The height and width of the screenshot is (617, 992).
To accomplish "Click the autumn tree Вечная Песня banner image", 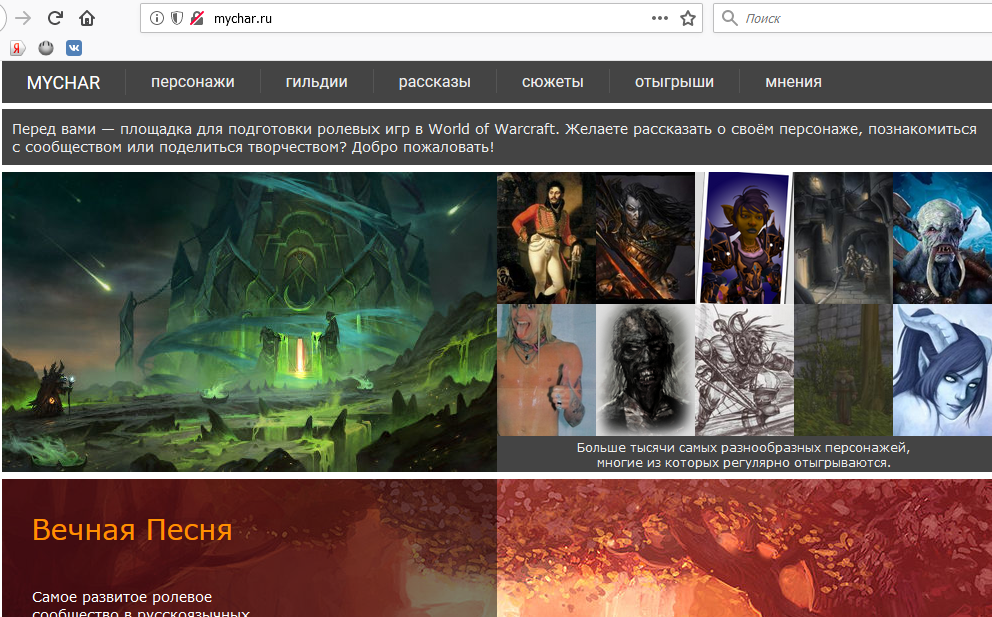I will click(744, 548).
